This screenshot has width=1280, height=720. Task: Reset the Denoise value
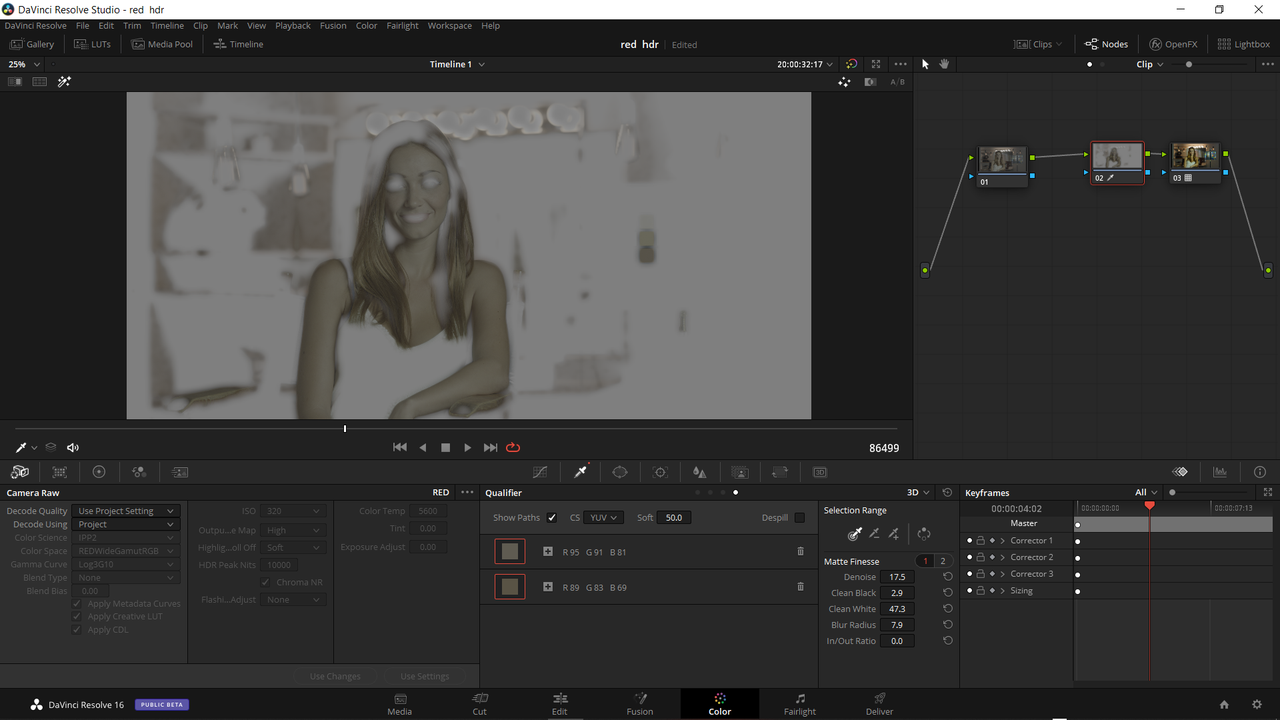tap(948, 577)
